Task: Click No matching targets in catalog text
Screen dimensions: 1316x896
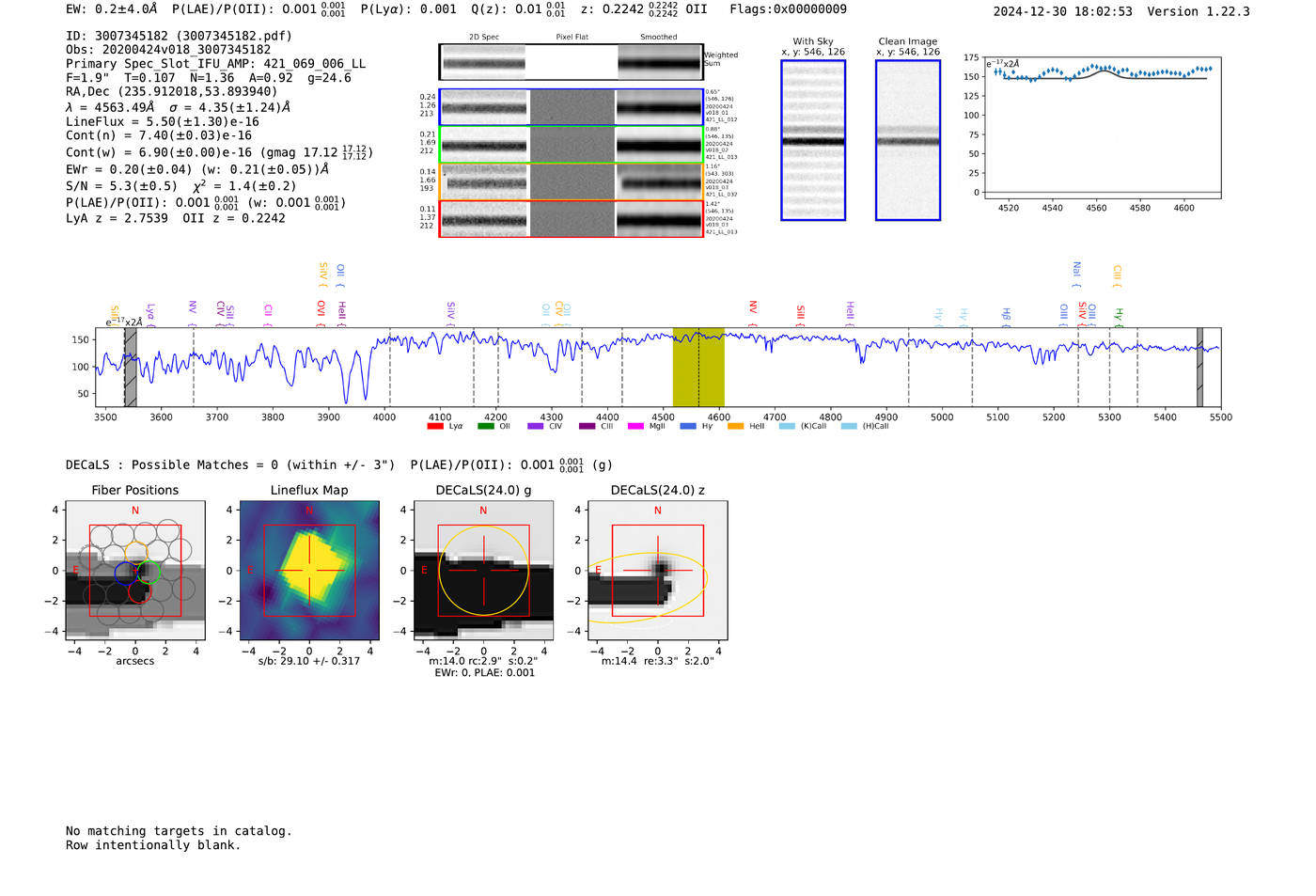Action: (179, 831)
